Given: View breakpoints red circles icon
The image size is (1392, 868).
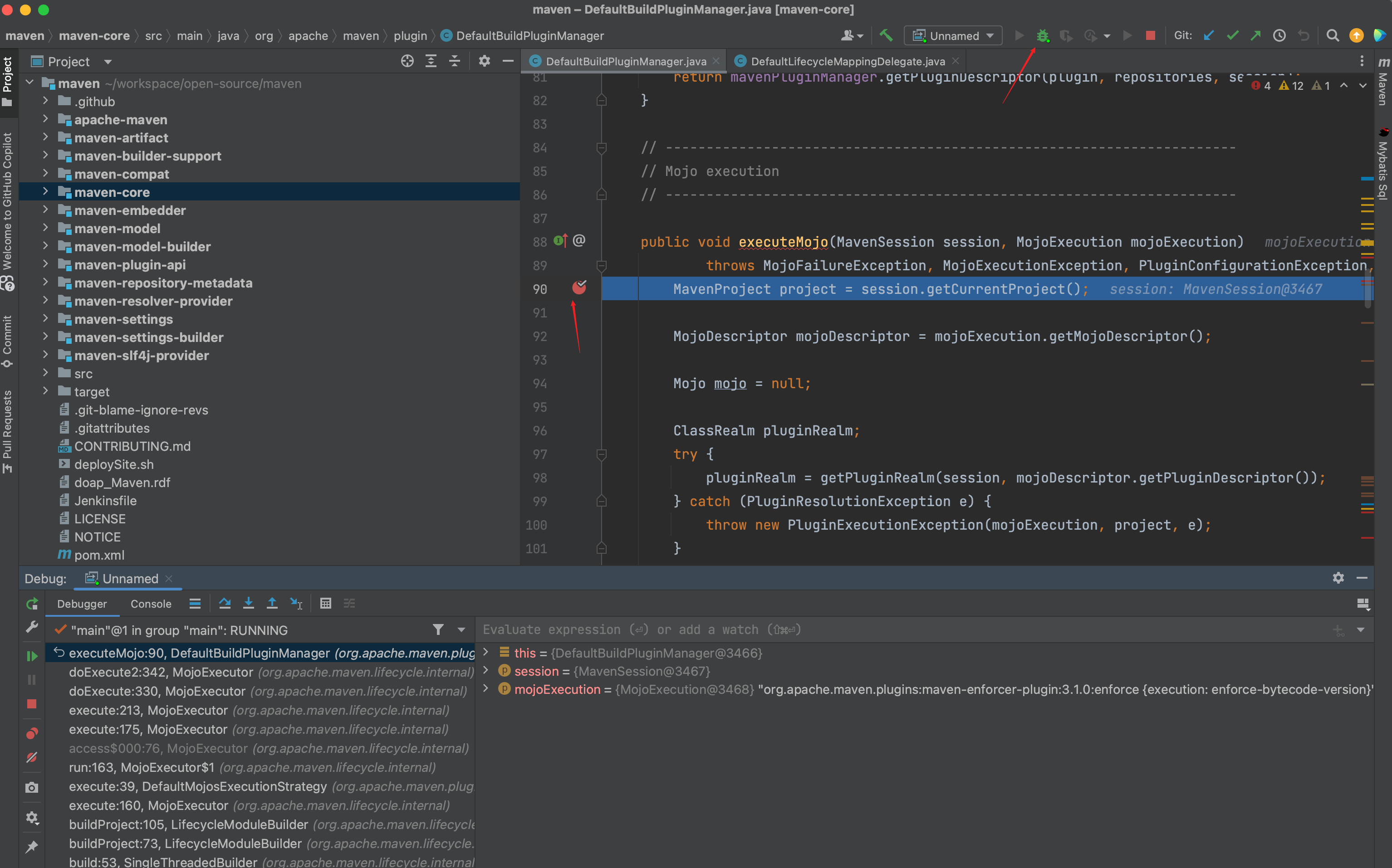Looking at the screenshot, I should click(32, 733).
